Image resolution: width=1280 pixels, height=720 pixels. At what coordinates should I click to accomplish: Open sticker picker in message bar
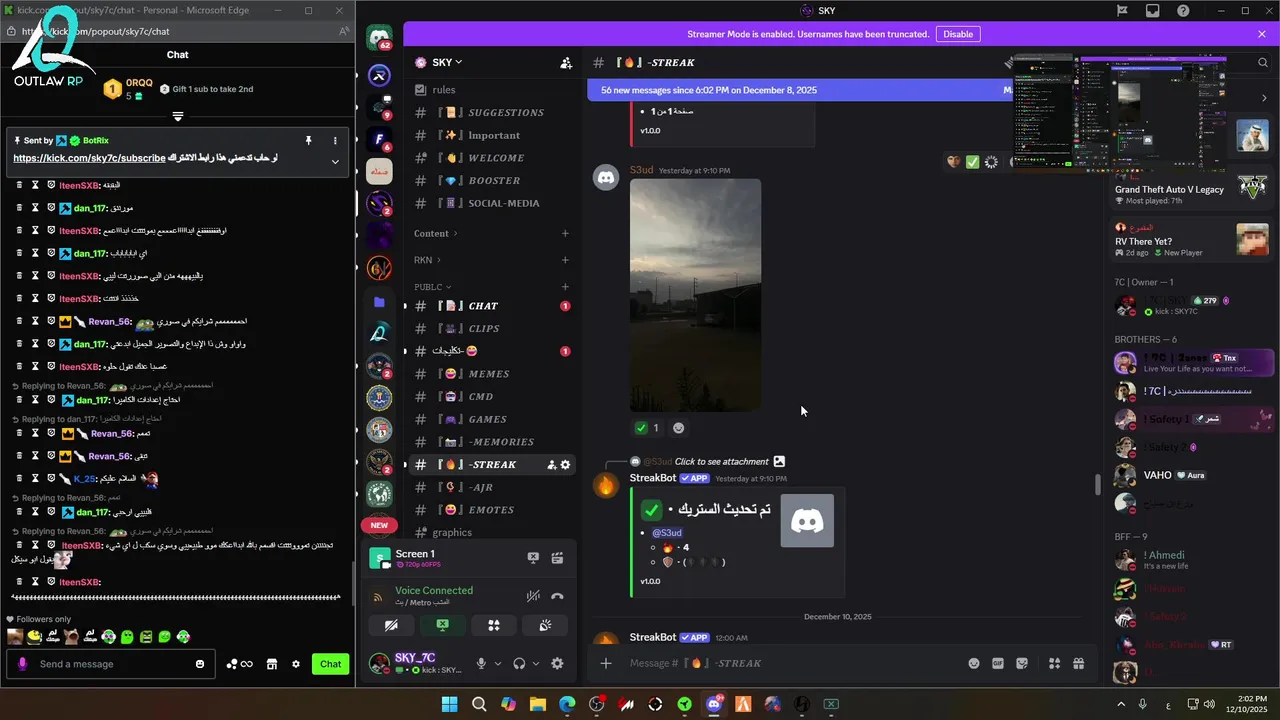[x=1022, y=663]
